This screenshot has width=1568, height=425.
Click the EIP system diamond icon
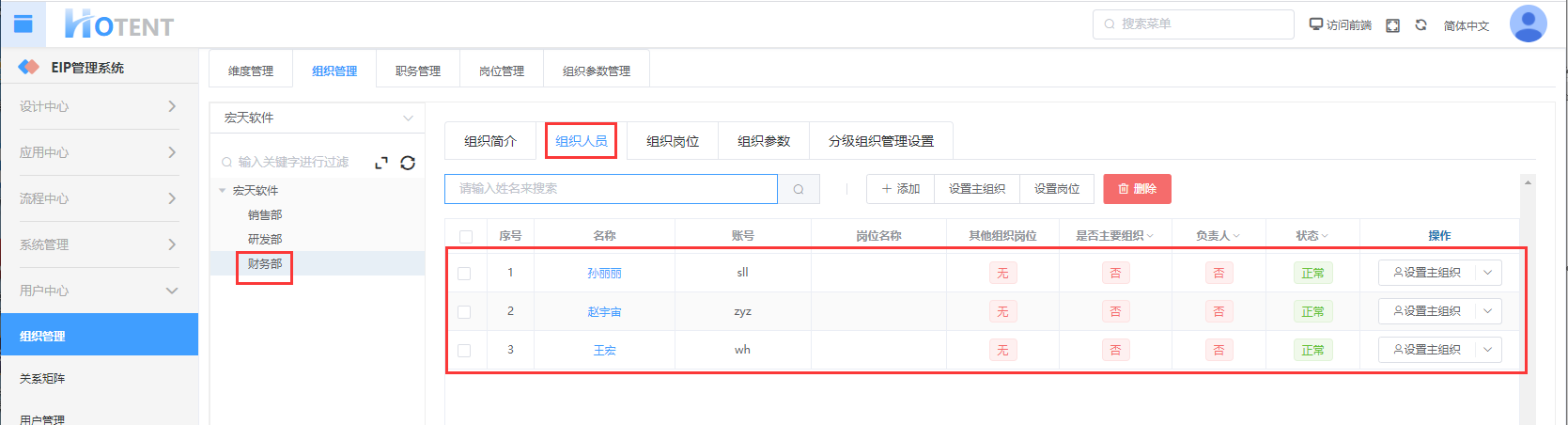tap(29, 67)
